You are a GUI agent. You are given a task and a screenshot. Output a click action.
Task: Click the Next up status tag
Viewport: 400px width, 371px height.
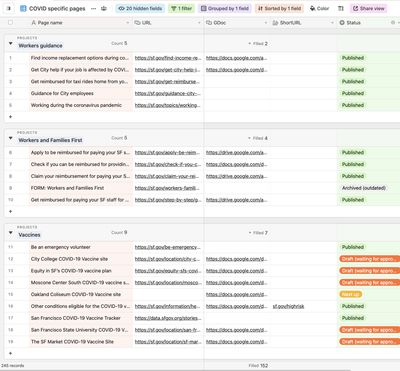[x=350, y=294]
